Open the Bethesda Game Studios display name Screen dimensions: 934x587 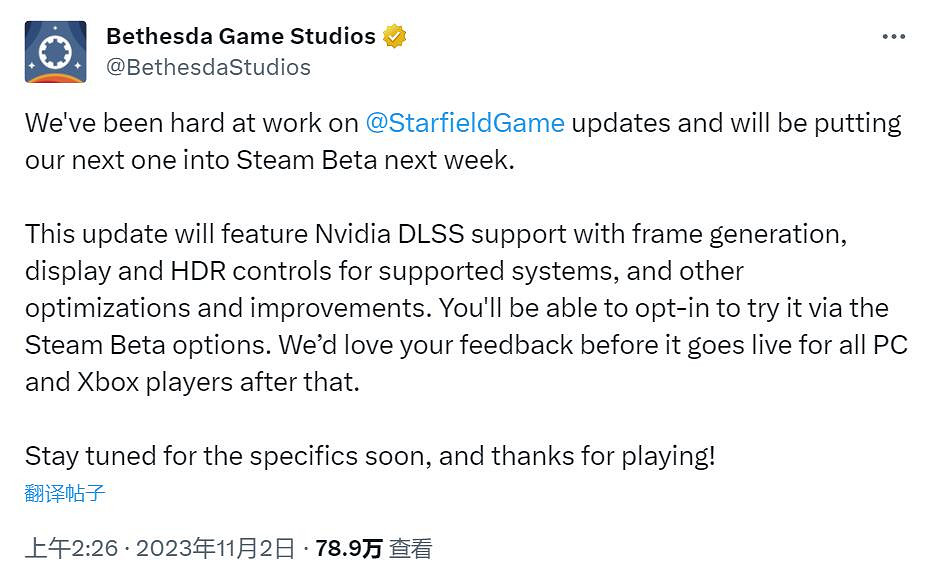[x=240, y=37]
